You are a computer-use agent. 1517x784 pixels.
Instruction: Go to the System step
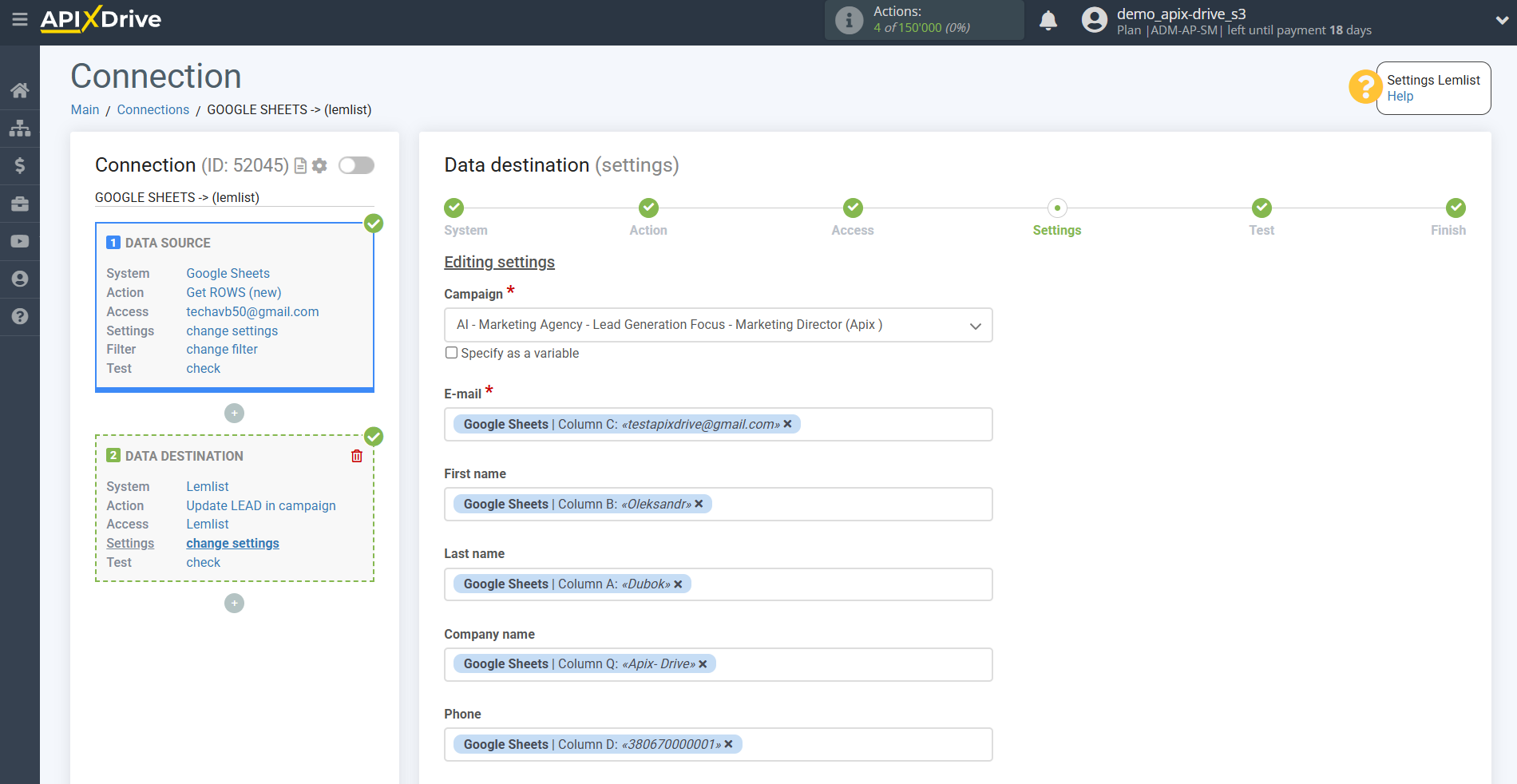click(454, 208)
